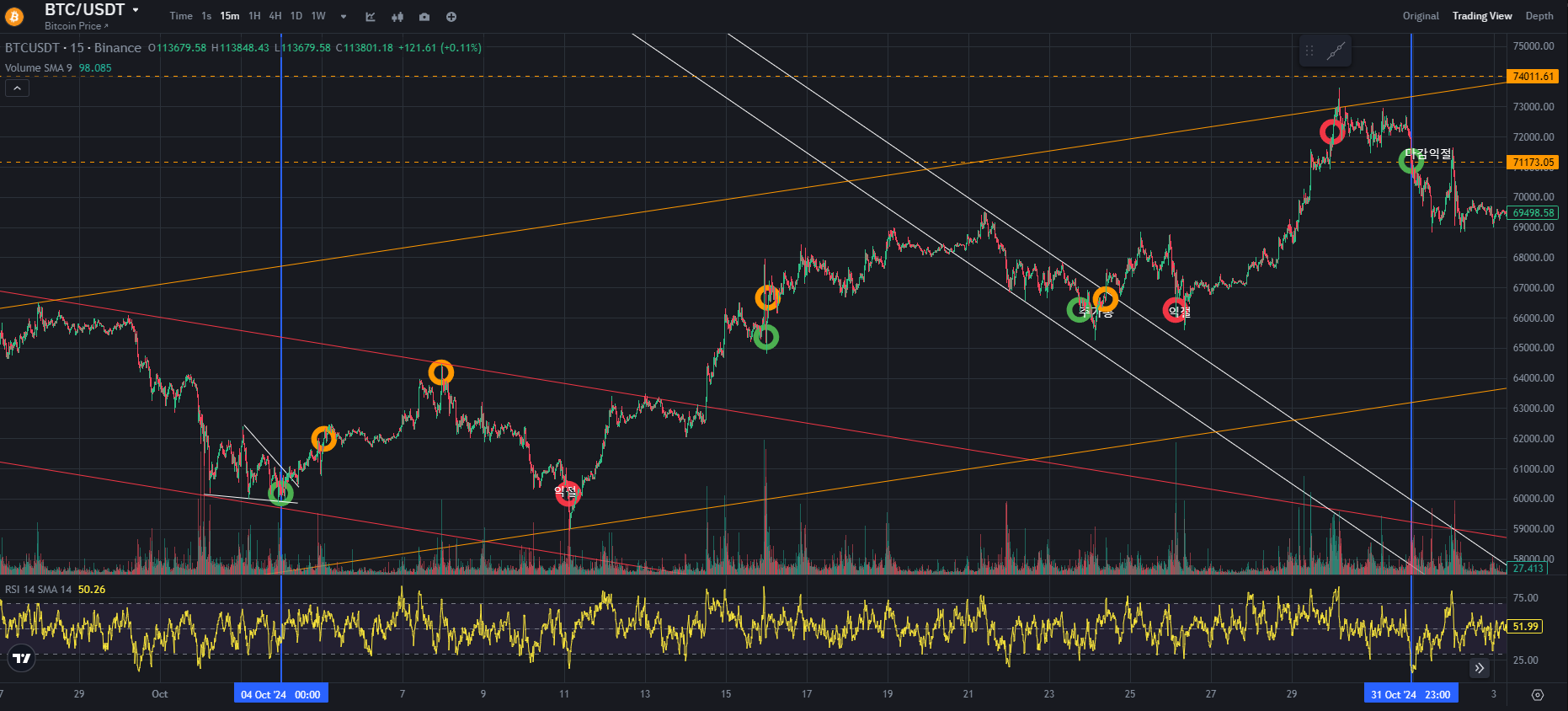Switch to the Depth chart view
The image size is (1568, 711).
[x=1539, y=16]
